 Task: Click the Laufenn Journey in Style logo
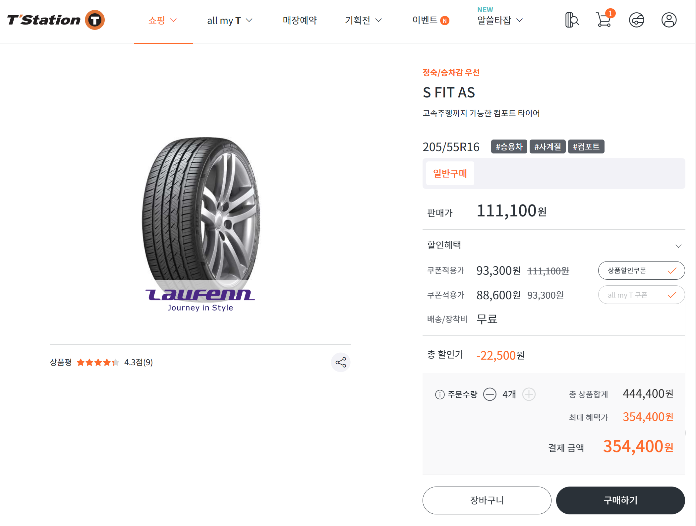tap(200, 301)
